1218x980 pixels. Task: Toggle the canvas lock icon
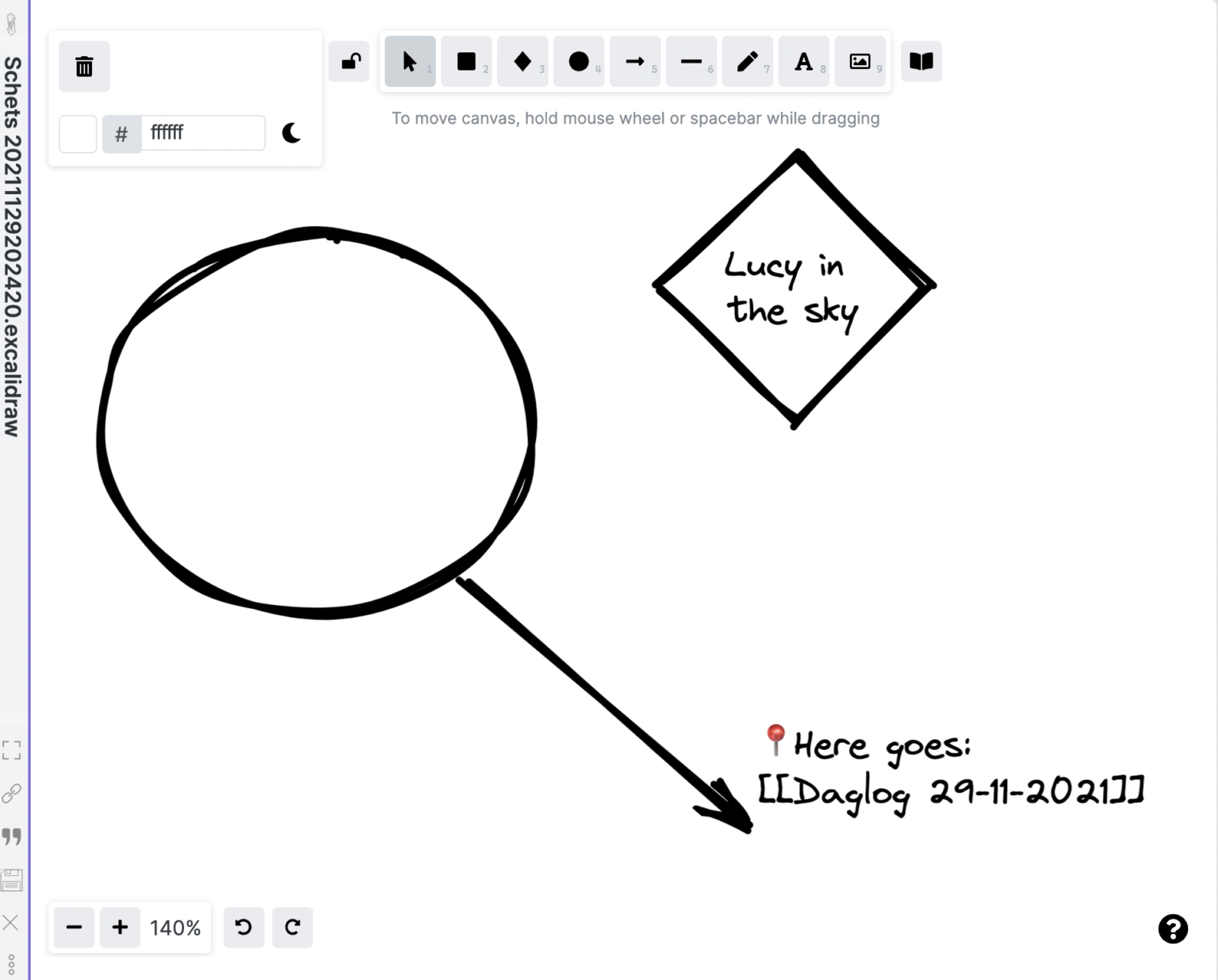click(x=350, y=61)
